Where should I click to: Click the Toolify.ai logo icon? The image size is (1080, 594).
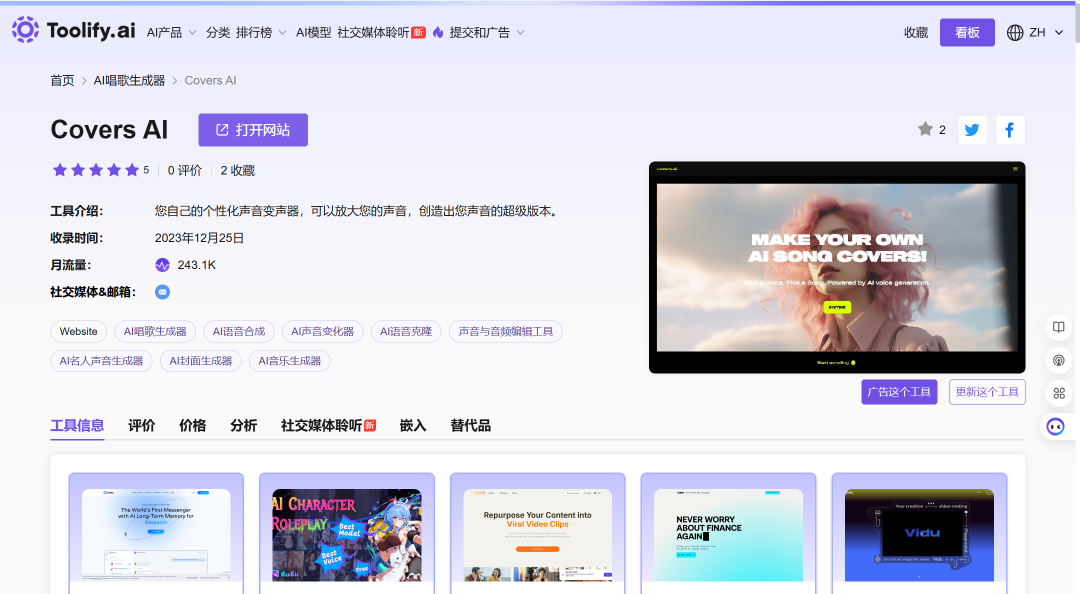pos(25,30)
